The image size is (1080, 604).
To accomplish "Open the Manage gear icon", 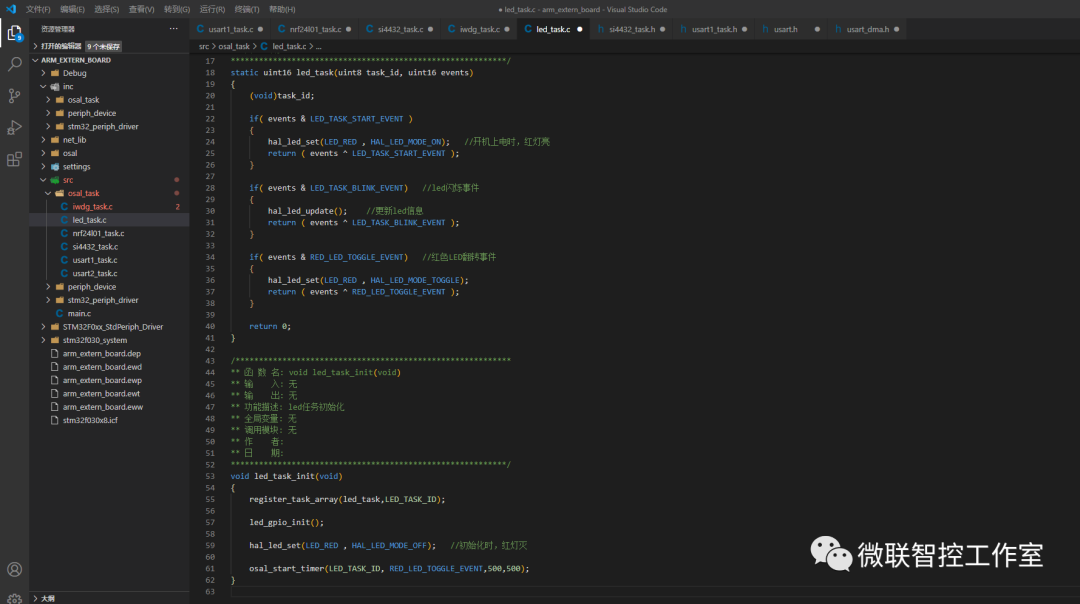I will [15, 598].
